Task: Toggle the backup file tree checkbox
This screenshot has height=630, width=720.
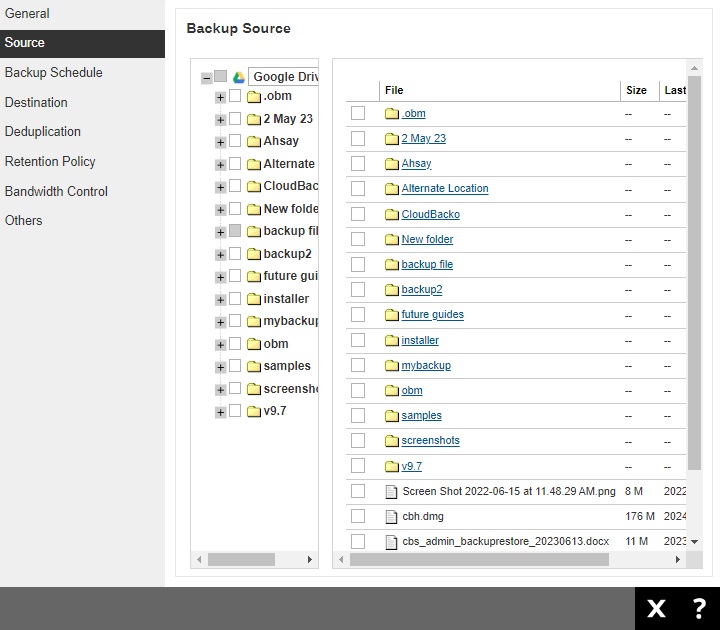Action: click(x=235, y=231)
